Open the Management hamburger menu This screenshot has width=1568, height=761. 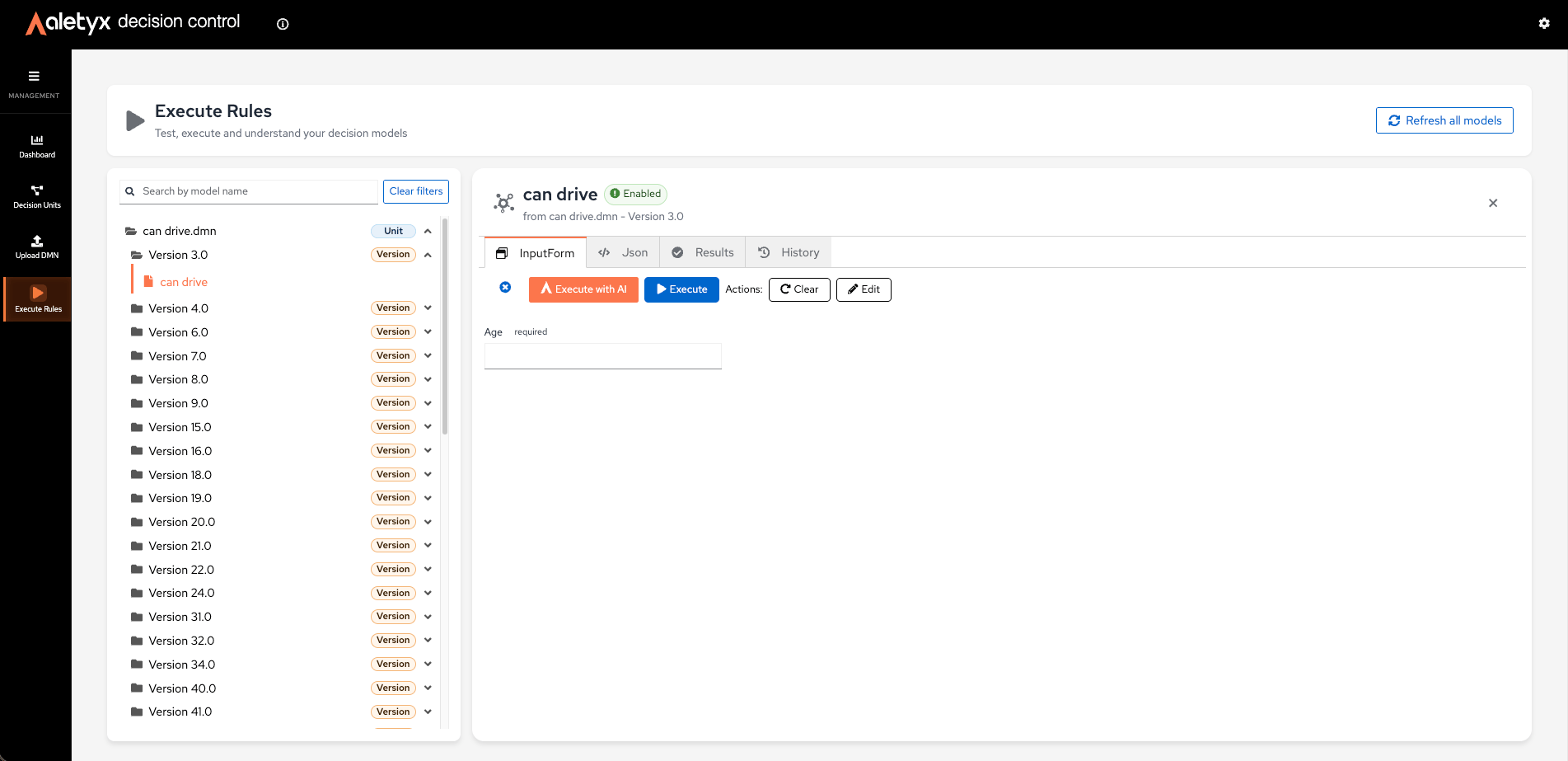tap(34, 77)
